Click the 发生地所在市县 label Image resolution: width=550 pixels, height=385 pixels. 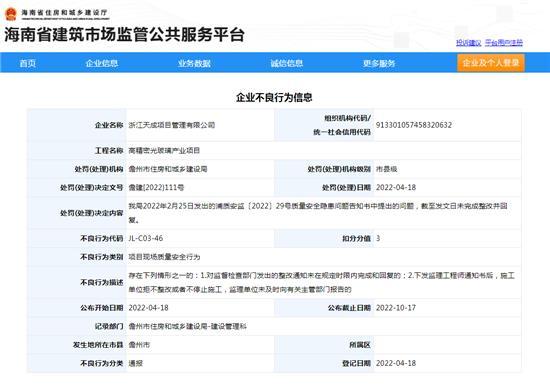click(98, 345)
